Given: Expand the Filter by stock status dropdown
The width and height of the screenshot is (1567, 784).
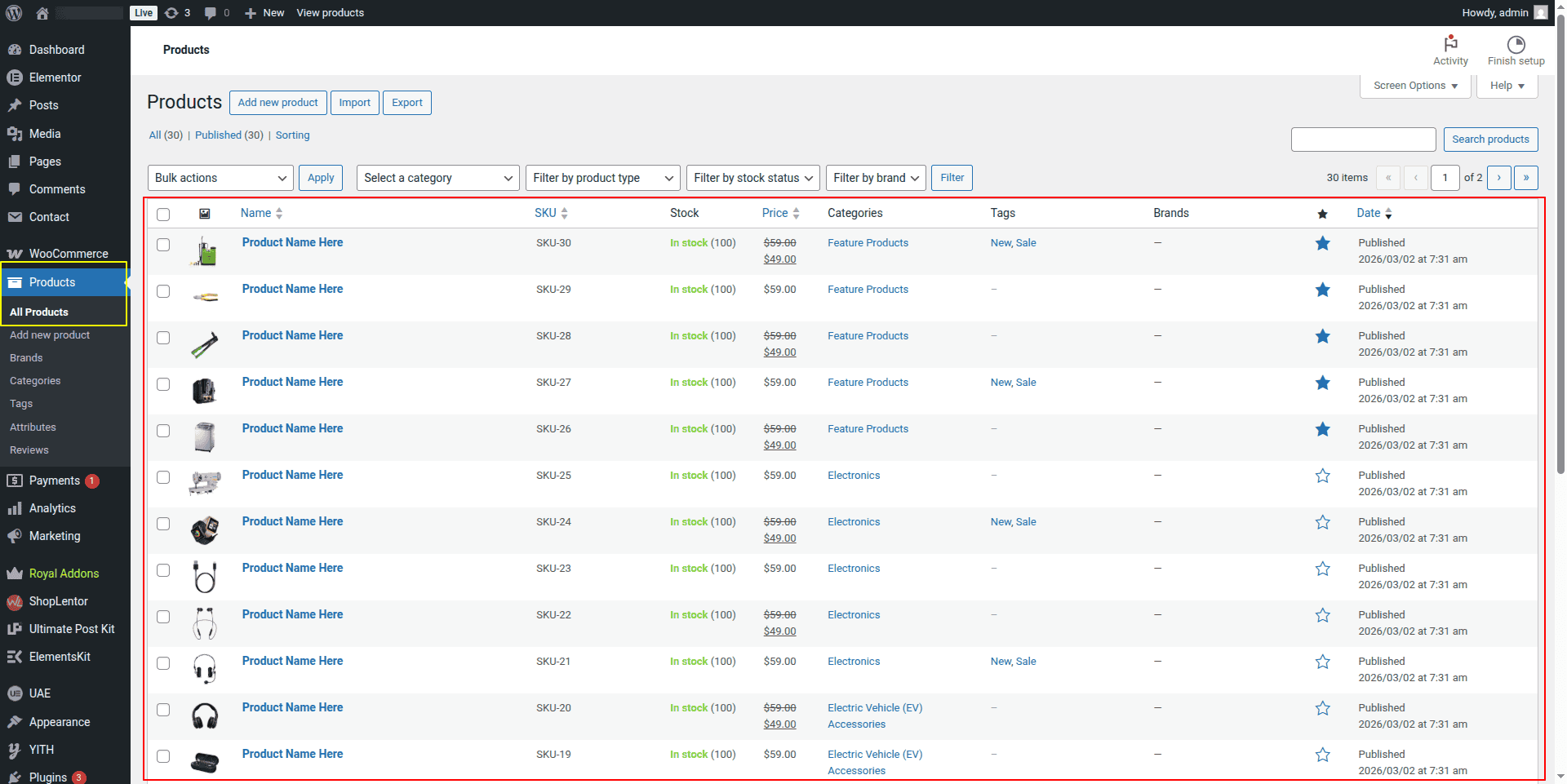Looking at the screenshot, I should [x=752, y=178].
